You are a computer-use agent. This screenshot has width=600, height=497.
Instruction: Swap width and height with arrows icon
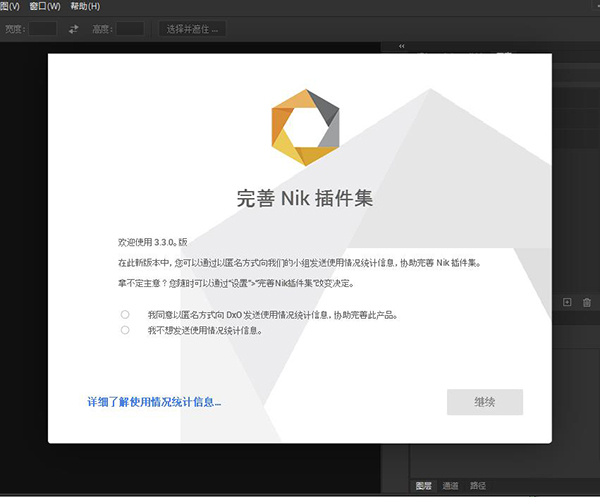click(x=73, y=29)
